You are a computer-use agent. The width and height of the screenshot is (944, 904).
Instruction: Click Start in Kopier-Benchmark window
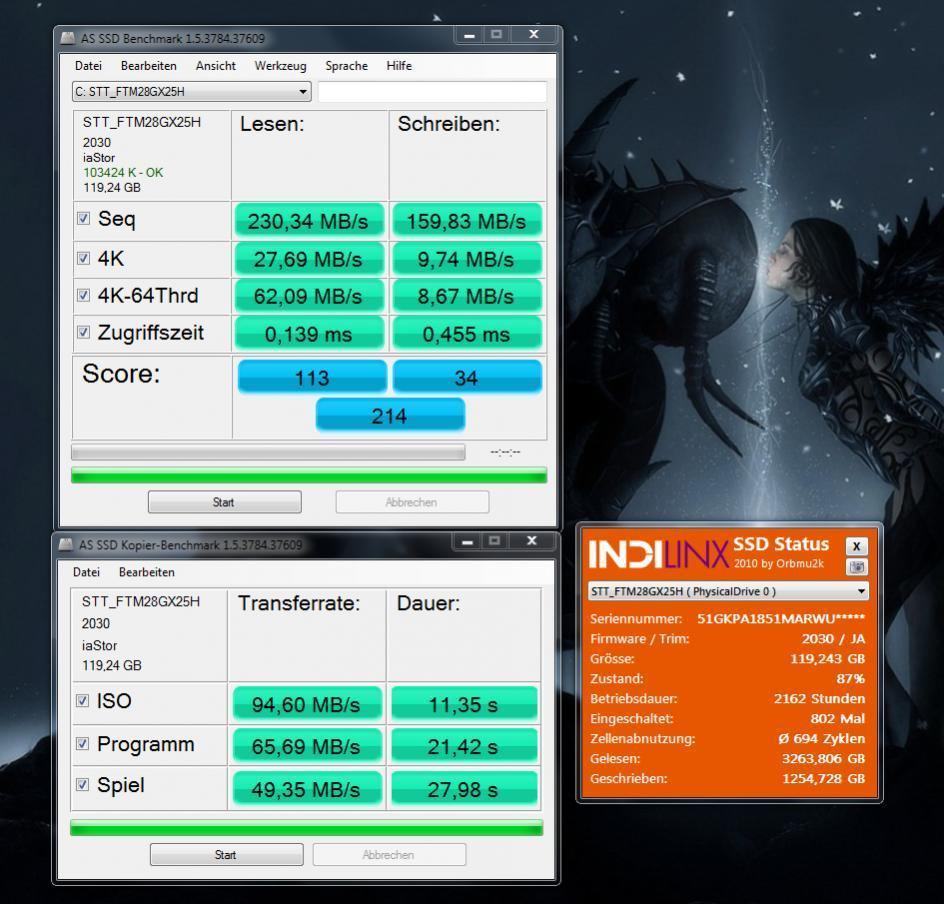226,855
